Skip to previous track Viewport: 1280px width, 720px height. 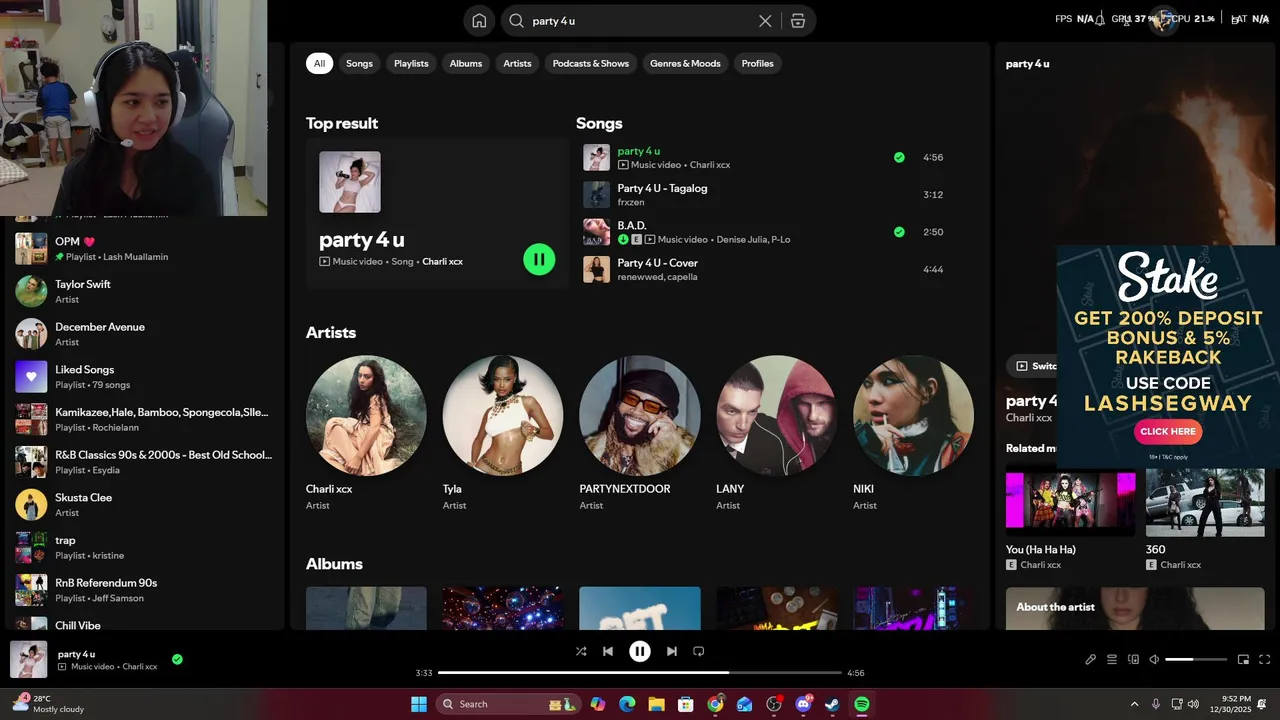coord(607,651)
